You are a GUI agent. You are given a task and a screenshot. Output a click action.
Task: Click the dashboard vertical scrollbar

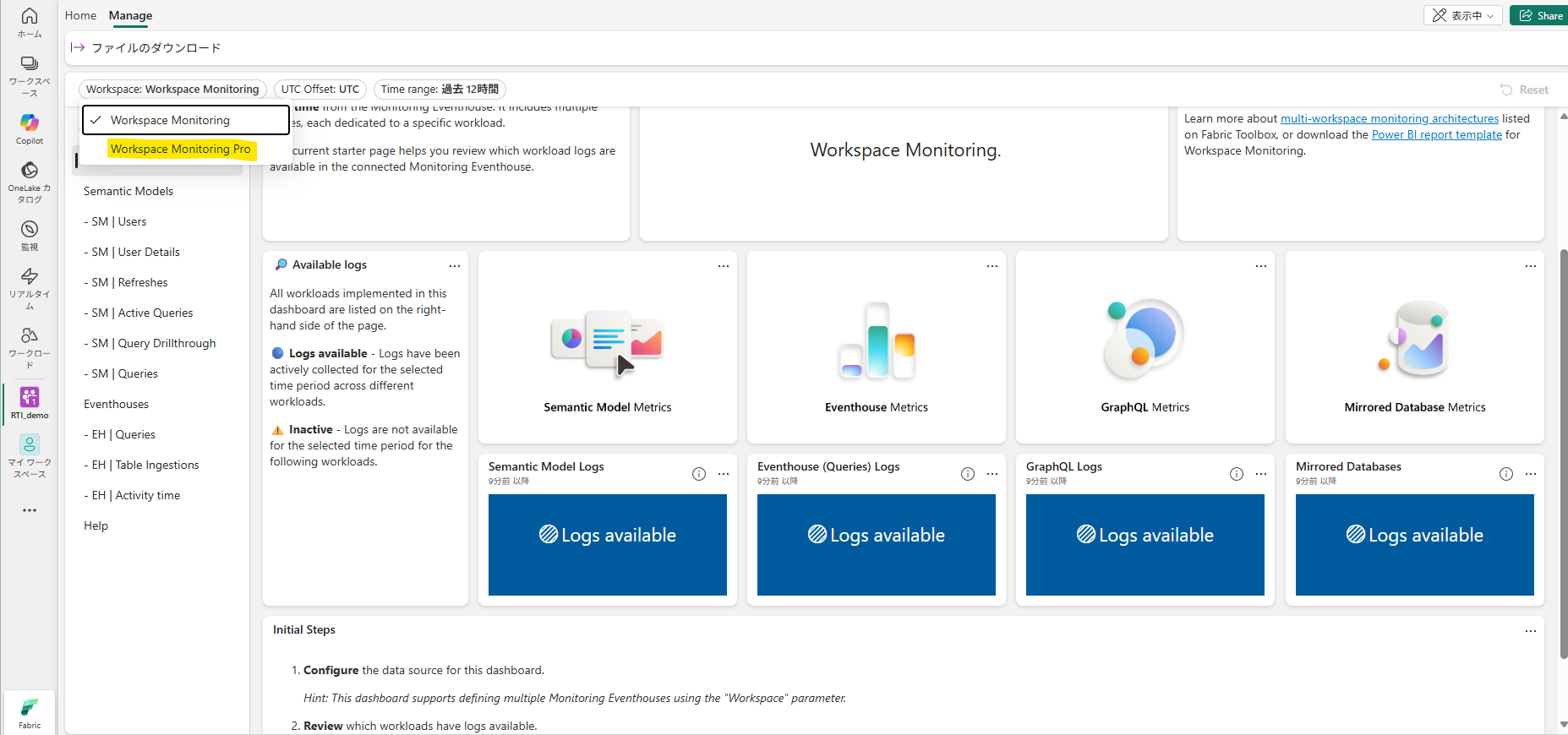[x=1563, y=452]
